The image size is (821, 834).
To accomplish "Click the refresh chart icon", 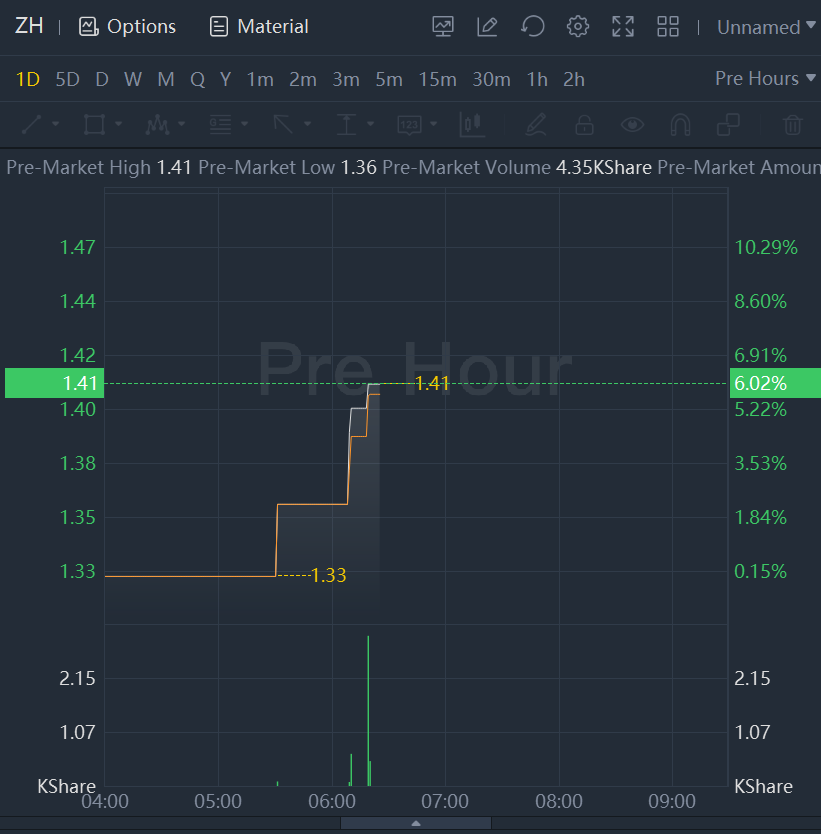I will [x=533, y=27].
